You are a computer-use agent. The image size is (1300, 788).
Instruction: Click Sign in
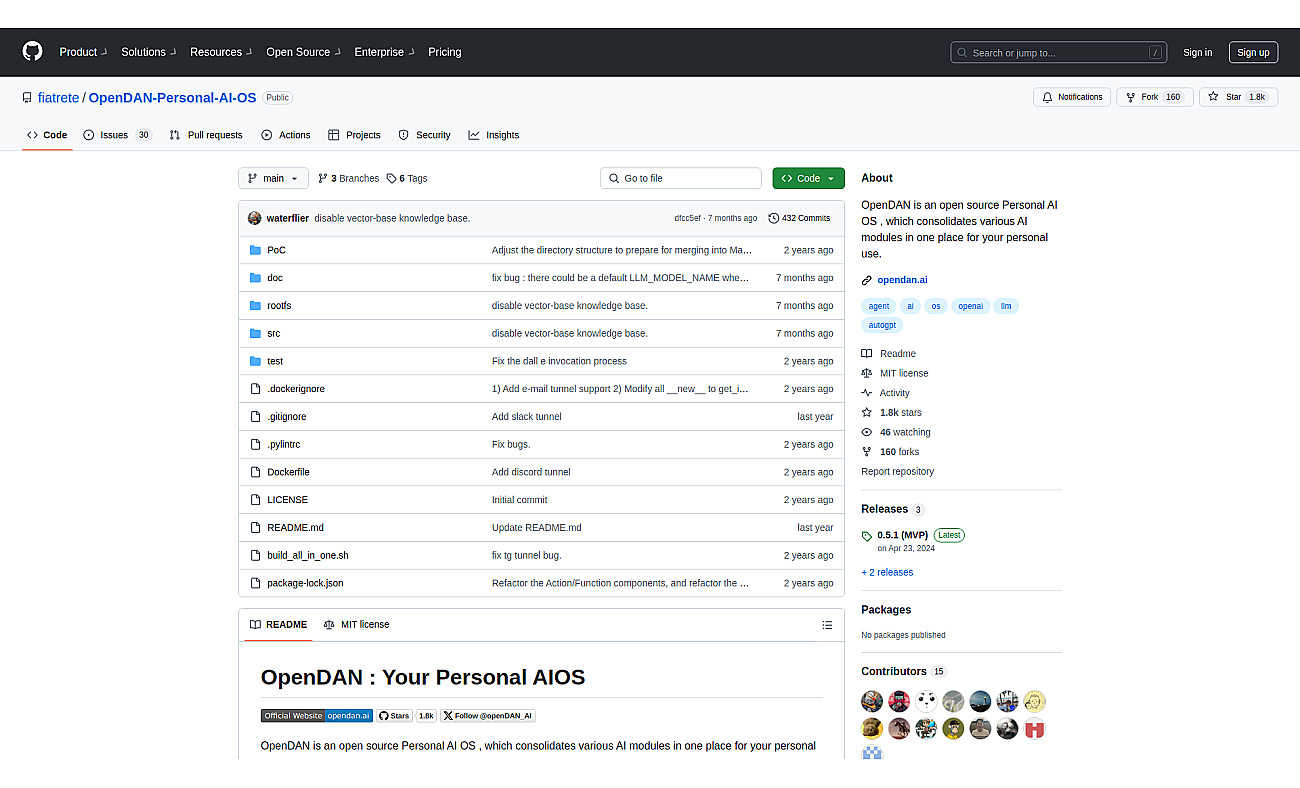[1197, 53]
